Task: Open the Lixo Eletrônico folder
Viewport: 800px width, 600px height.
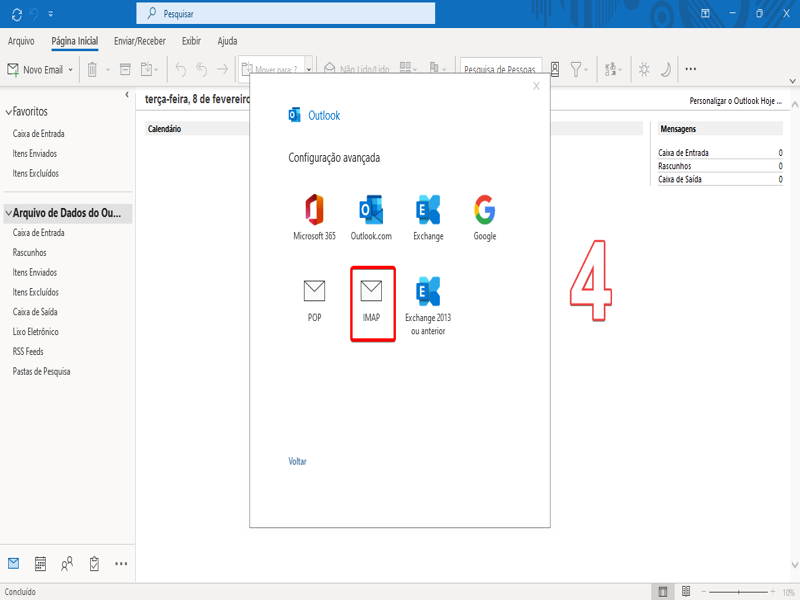Action: click(x=36, y=332)
